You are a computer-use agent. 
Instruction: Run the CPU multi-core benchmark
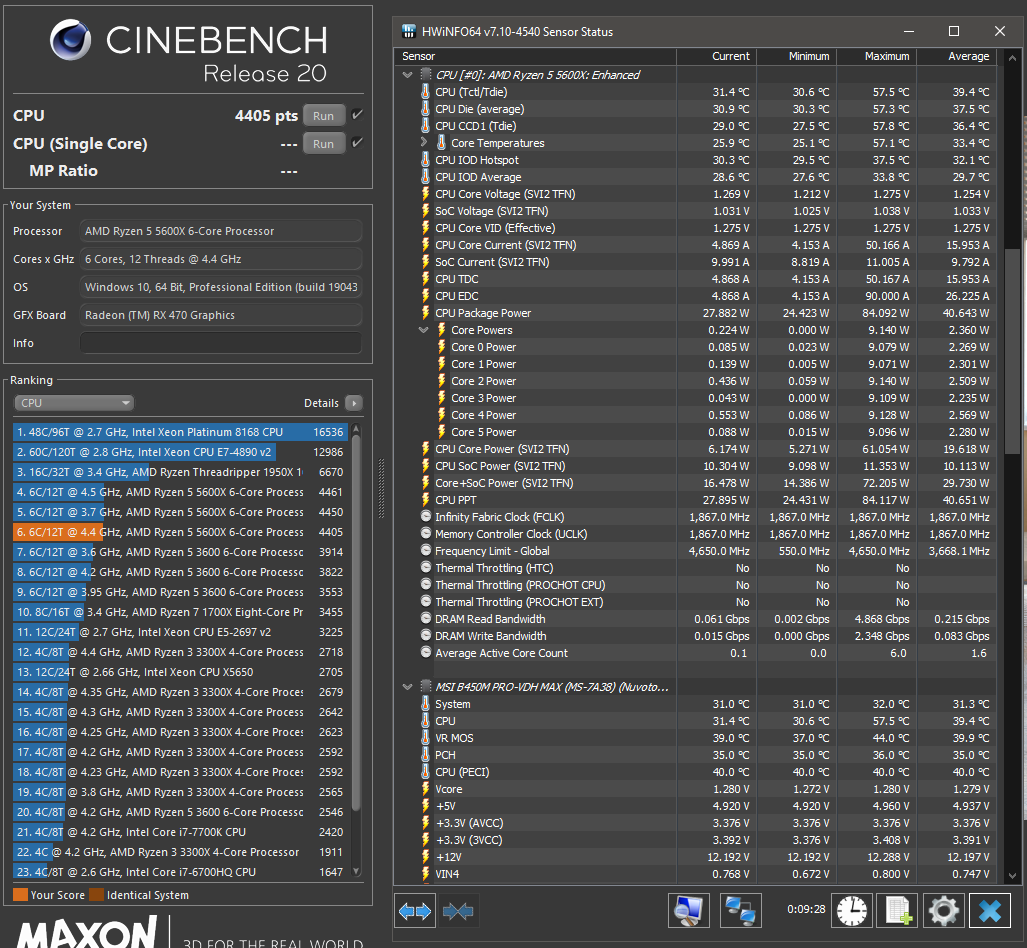[x=324, y=116]
